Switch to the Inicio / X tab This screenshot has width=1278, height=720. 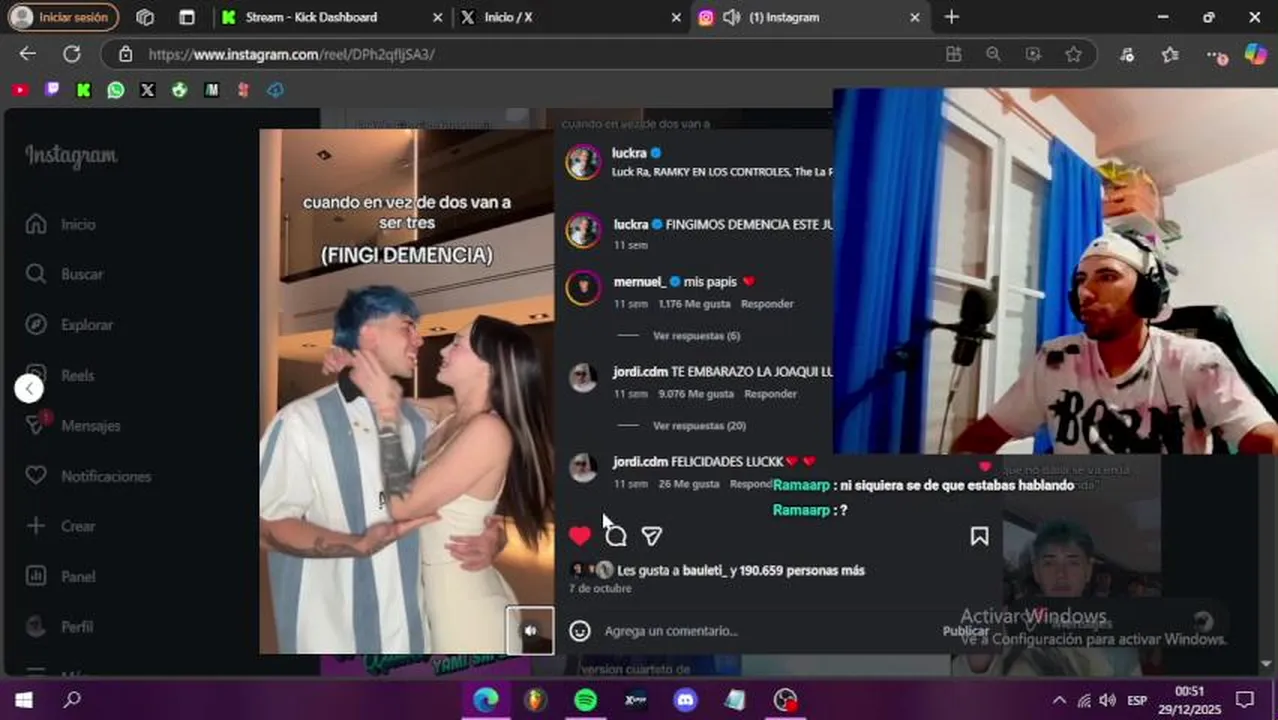[x=570, y=17]
